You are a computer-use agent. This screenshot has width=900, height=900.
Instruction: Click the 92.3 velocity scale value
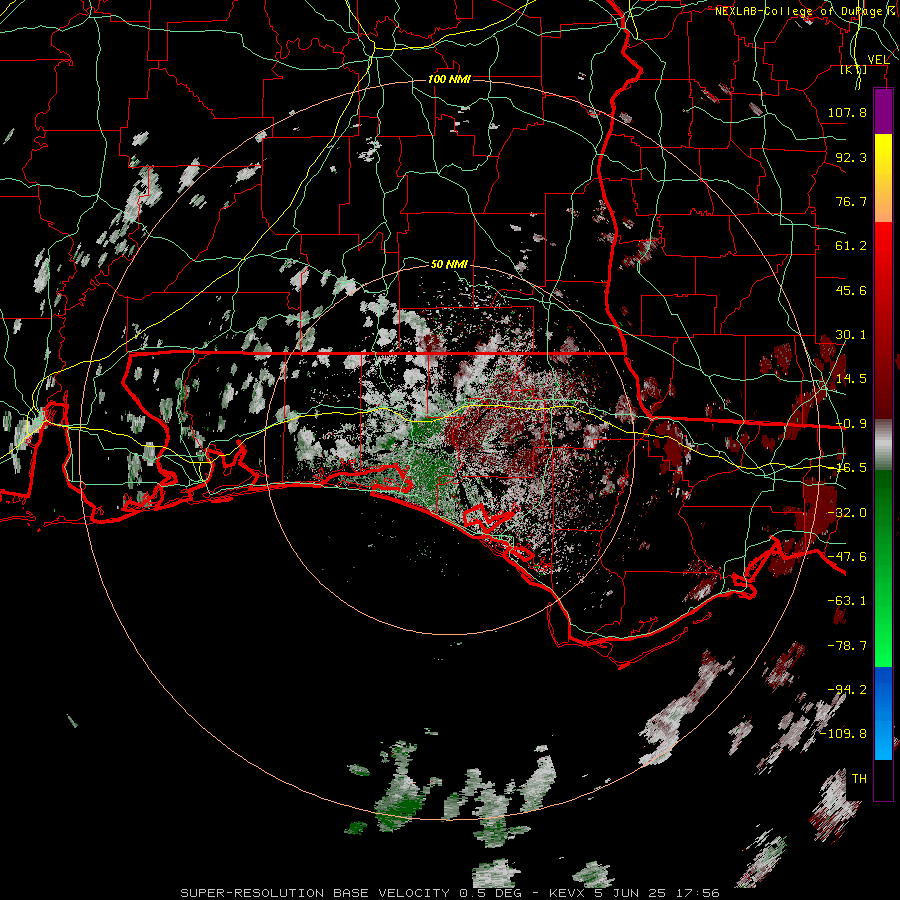point(851,157)
